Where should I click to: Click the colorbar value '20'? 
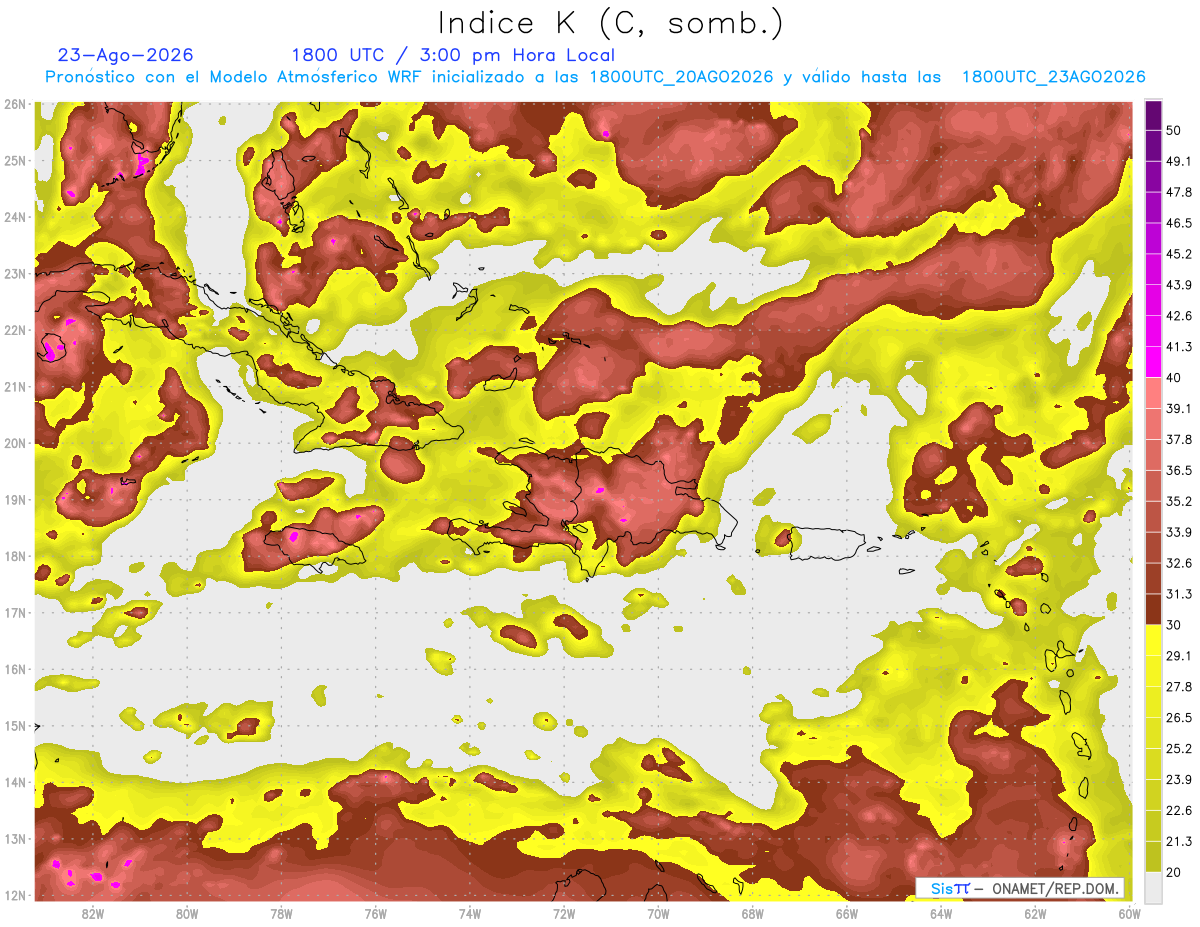tap(1175, 872)
